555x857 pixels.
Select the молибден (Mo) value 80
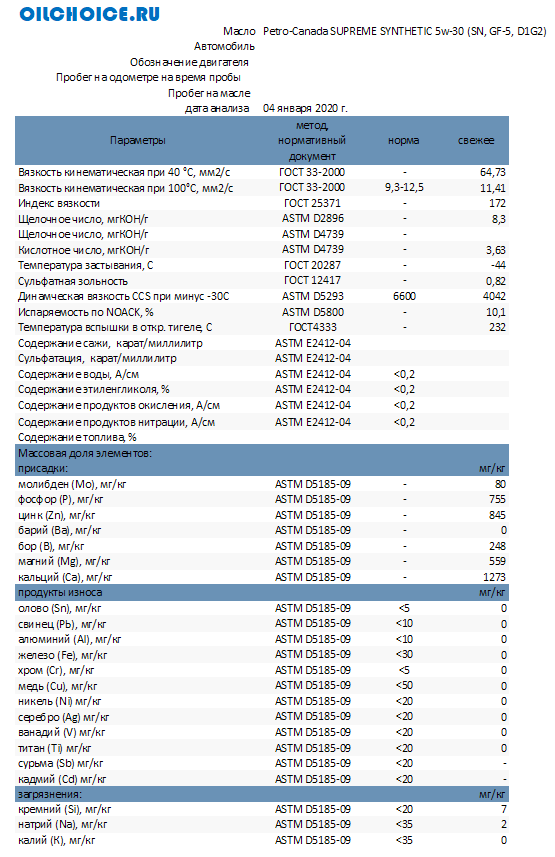(500, 484)
